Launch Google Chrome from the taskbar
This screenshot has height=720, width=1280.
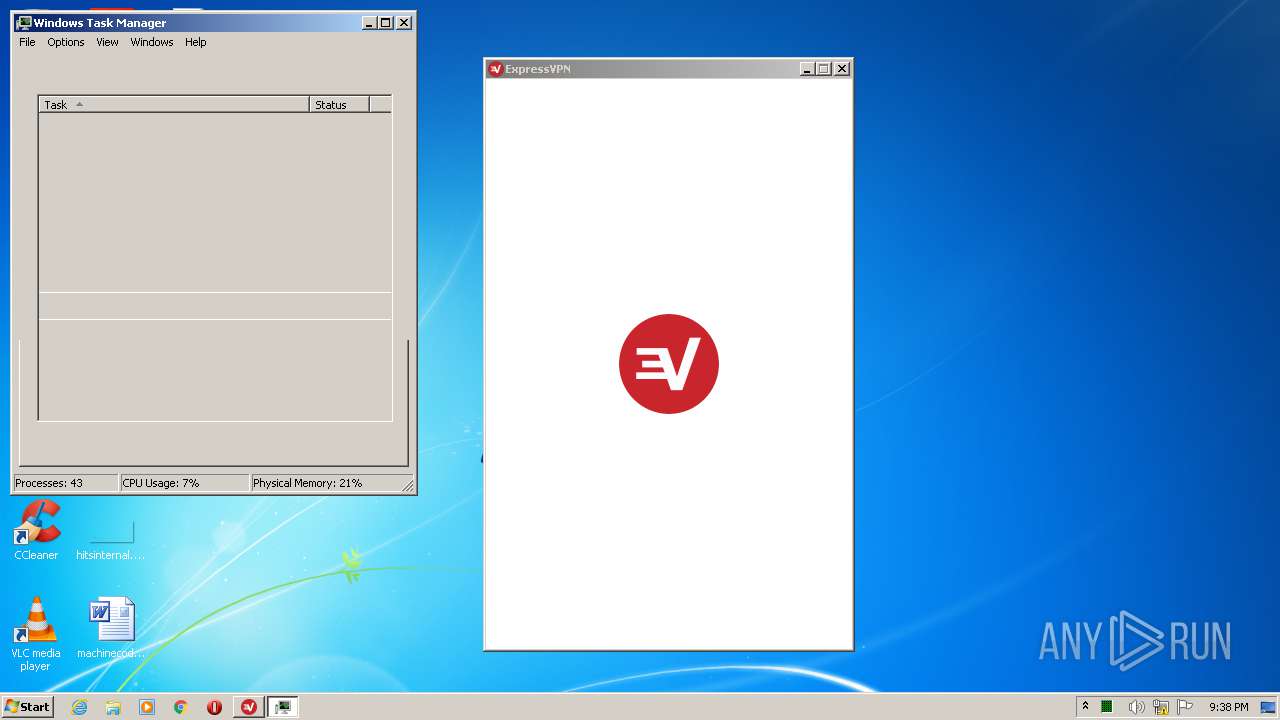(x=181, y=707)
